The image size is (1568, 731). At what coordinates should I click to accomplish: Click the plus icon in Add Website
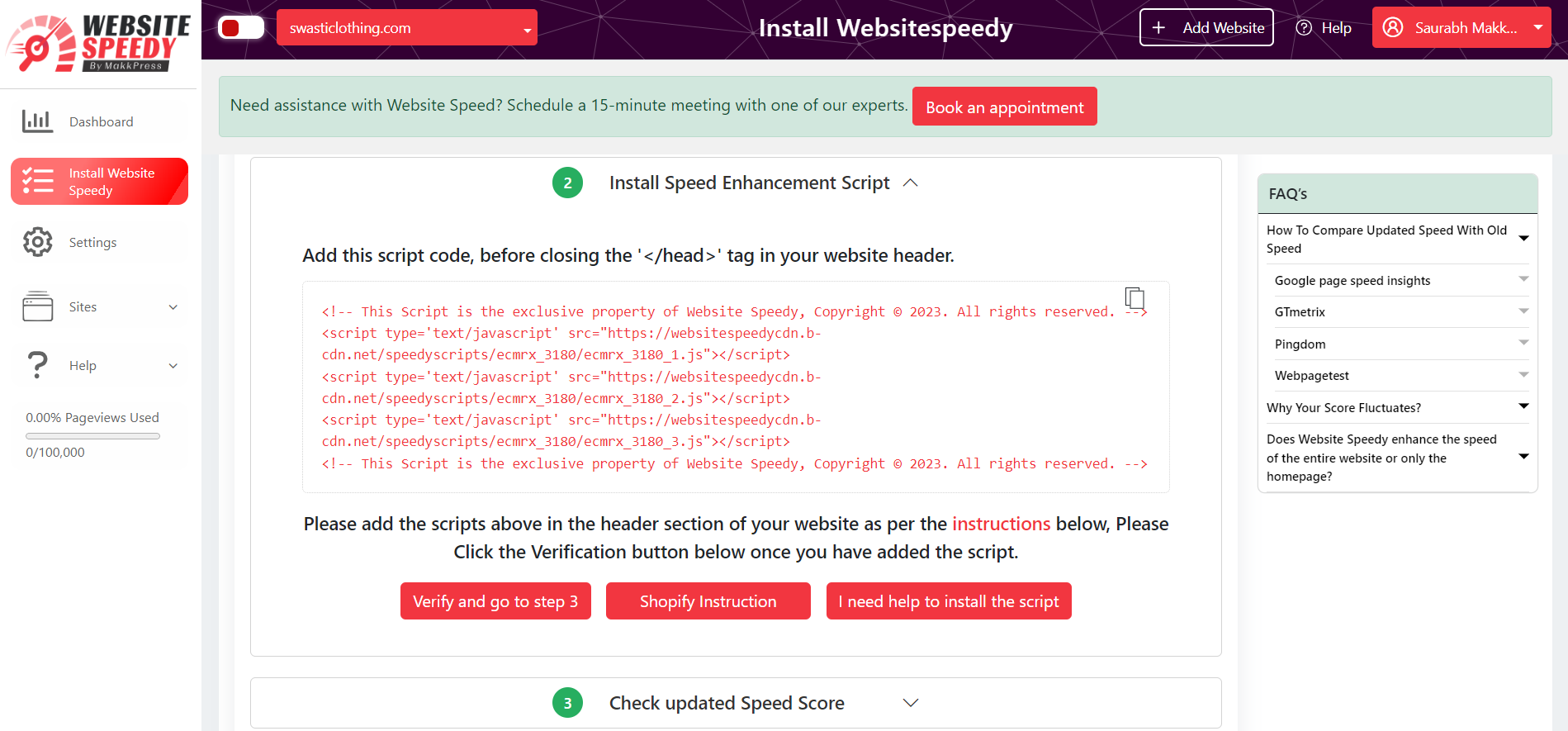tap(1158, 28)
